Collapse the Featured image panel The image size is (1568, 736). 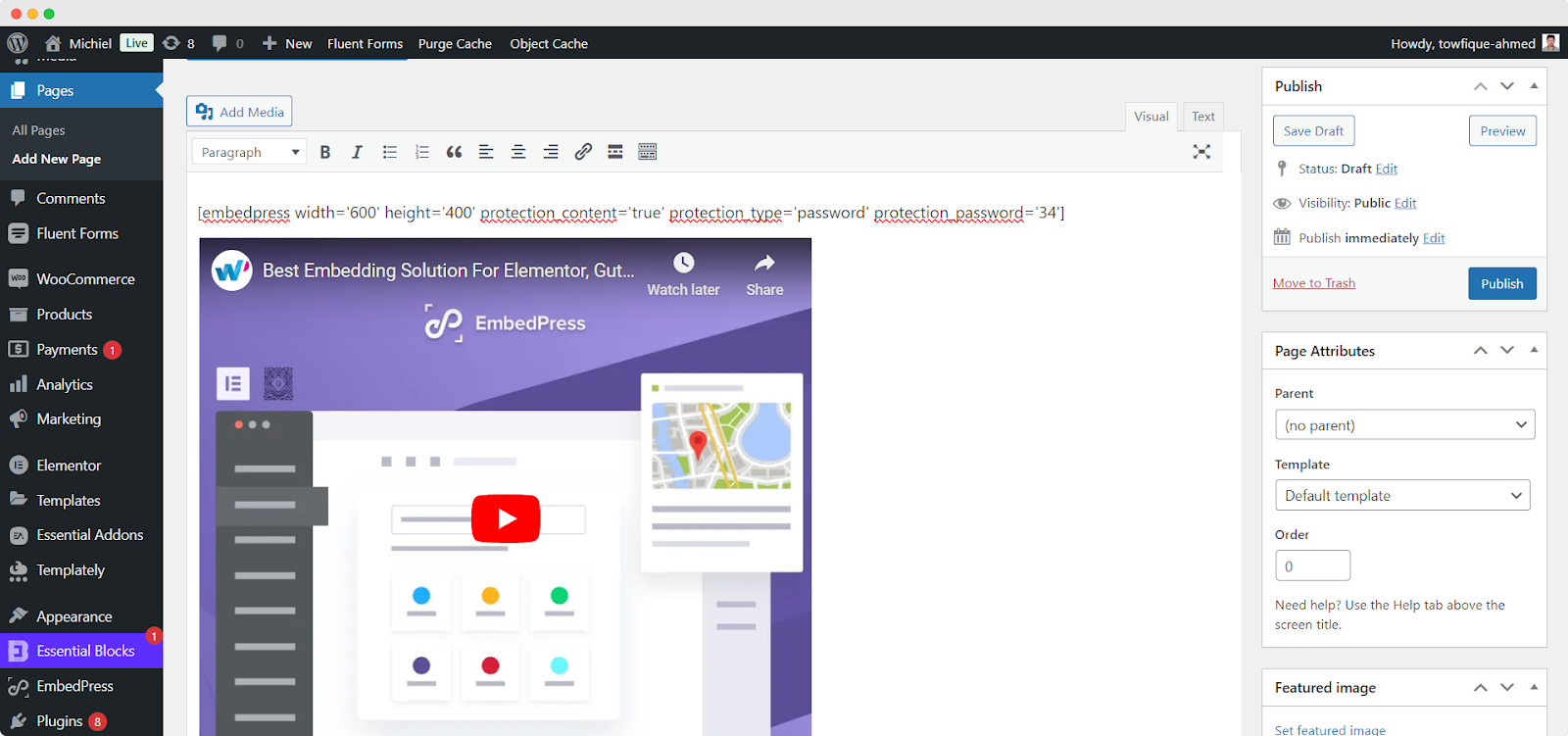pos(1534,687)
